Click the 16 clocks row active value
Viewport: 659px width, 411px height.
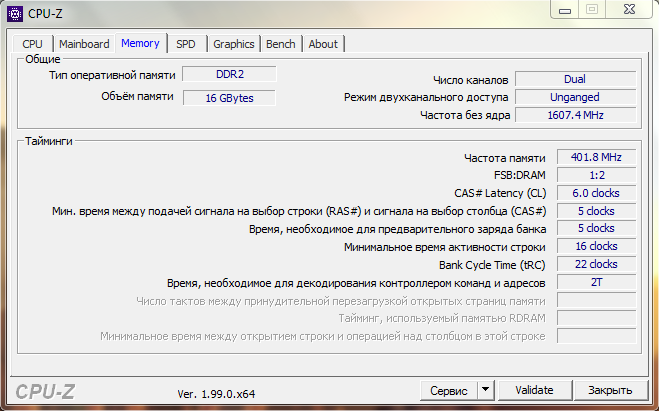(x=596, y=246)
